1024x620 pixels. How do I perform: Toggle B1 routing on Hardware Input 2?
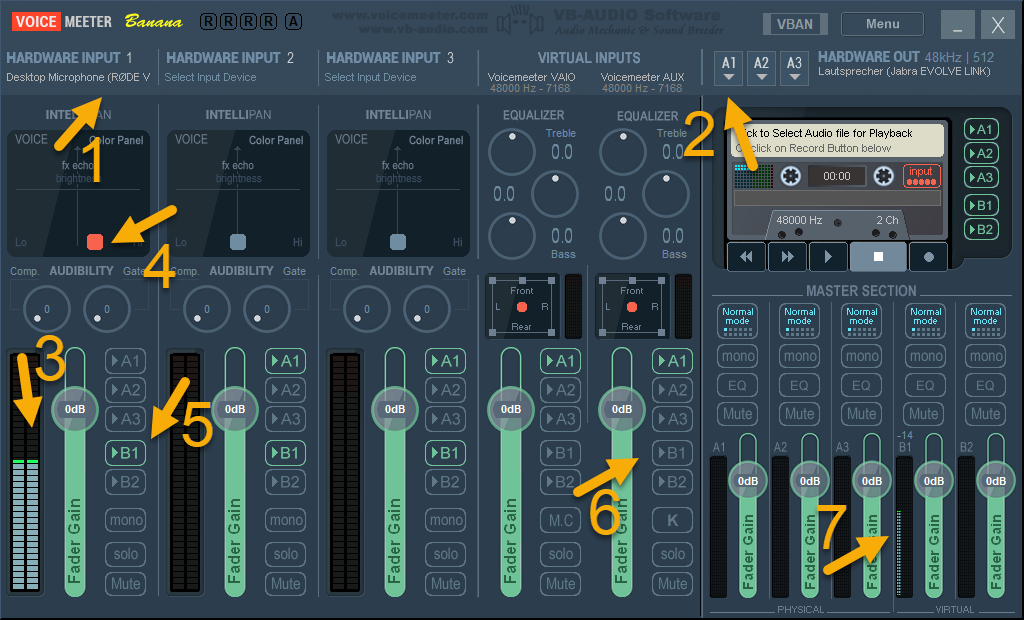tap(285, 453)
